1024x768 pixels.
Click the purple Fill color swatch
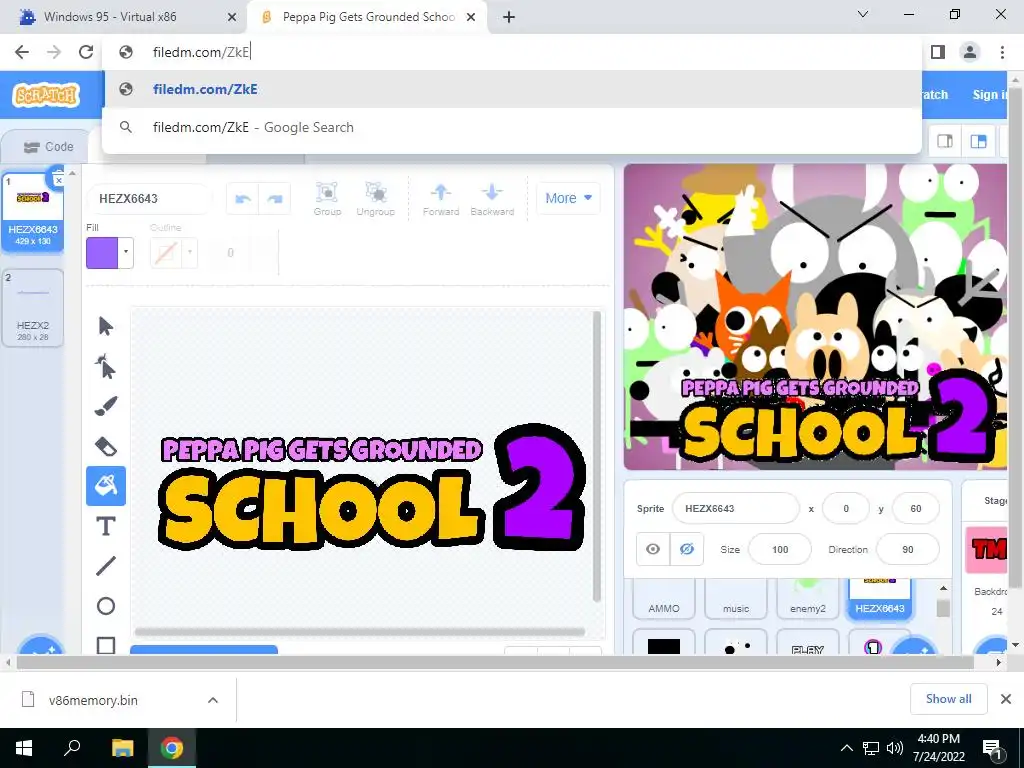coord(102,253)
